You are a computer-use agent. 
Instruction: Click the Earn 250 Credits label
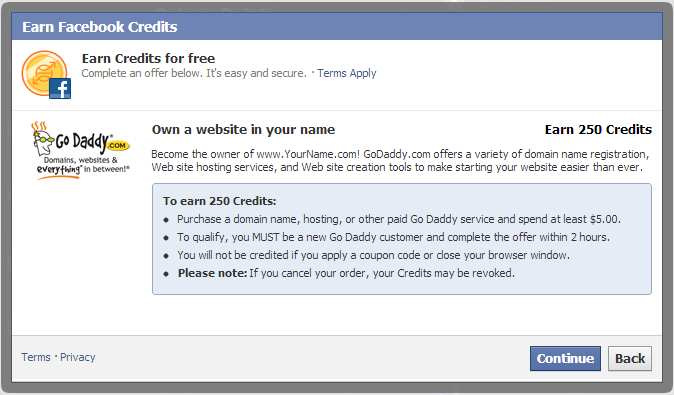click(x=598, y=129)
